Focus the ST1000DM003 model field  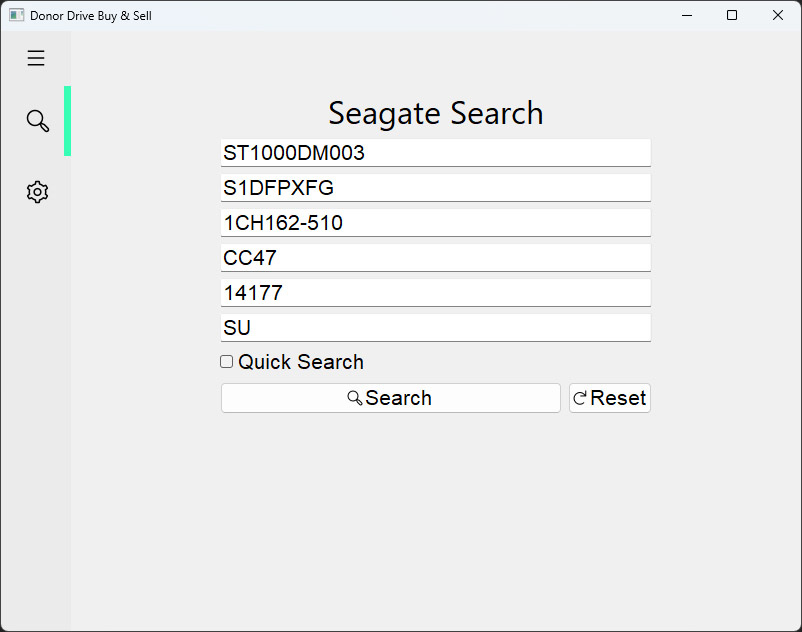coord(436,153)
